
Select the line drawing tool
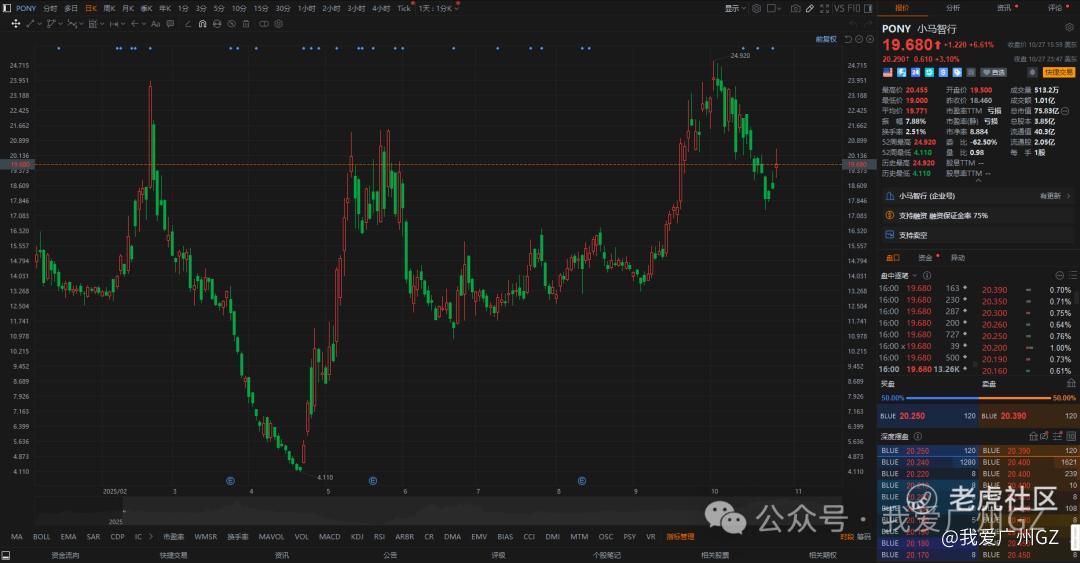(x=30, y=23)
